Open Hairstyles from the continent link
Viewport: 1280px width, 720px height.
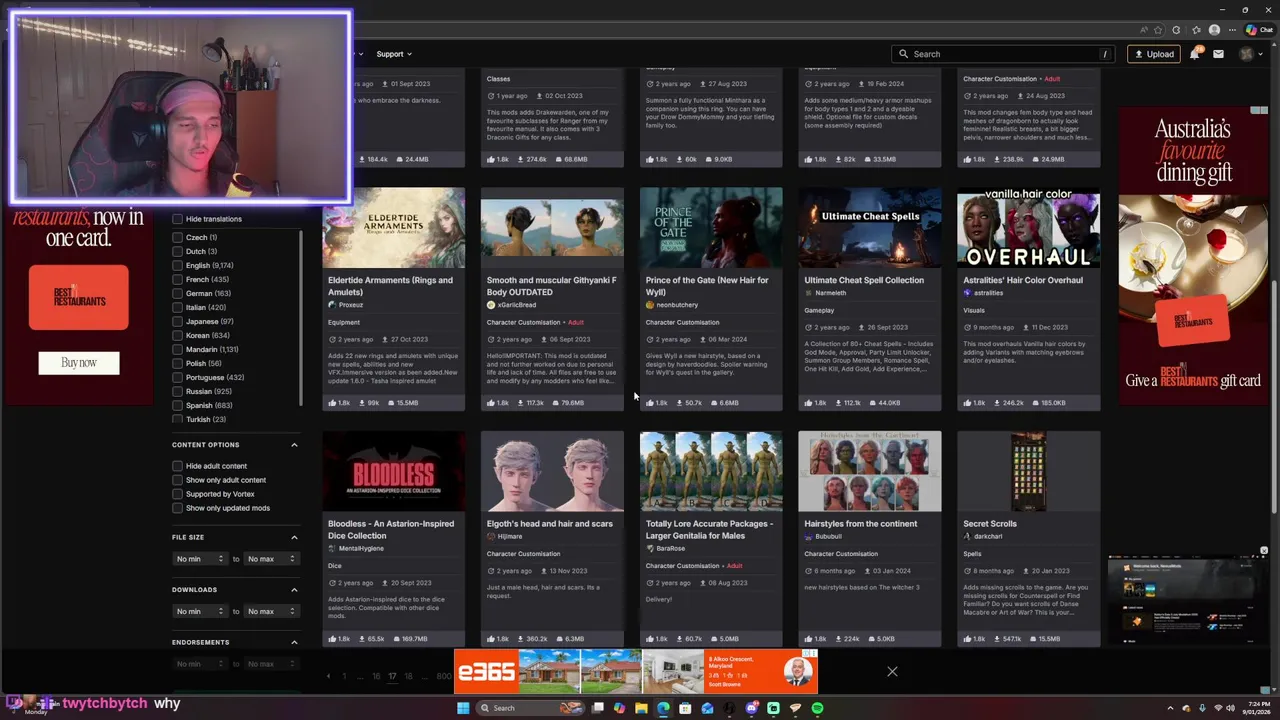pyautogui.click(x=860, y=524)
